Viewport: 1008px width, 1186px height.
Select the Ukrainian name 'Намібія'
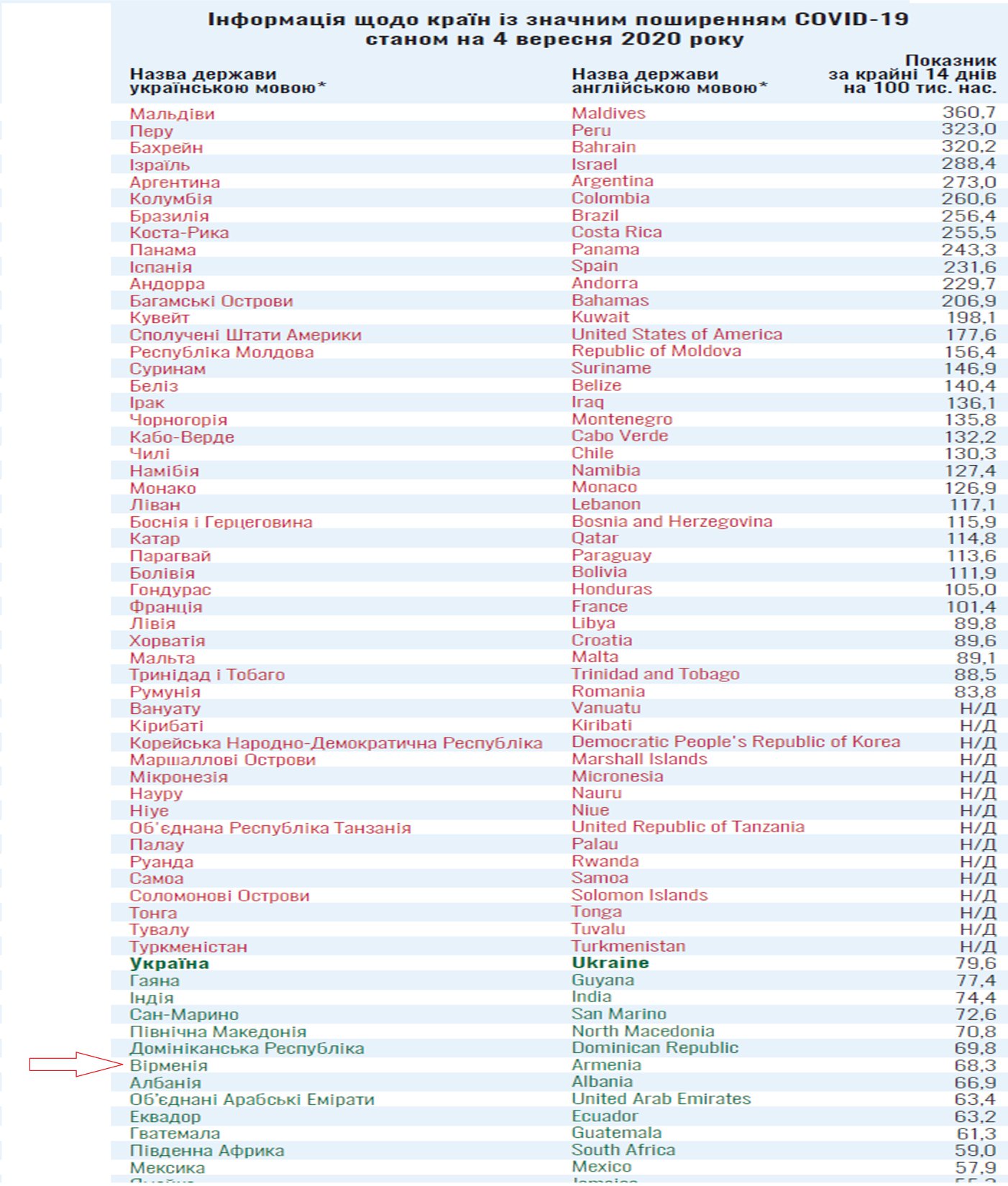click(x=164, y=471)
